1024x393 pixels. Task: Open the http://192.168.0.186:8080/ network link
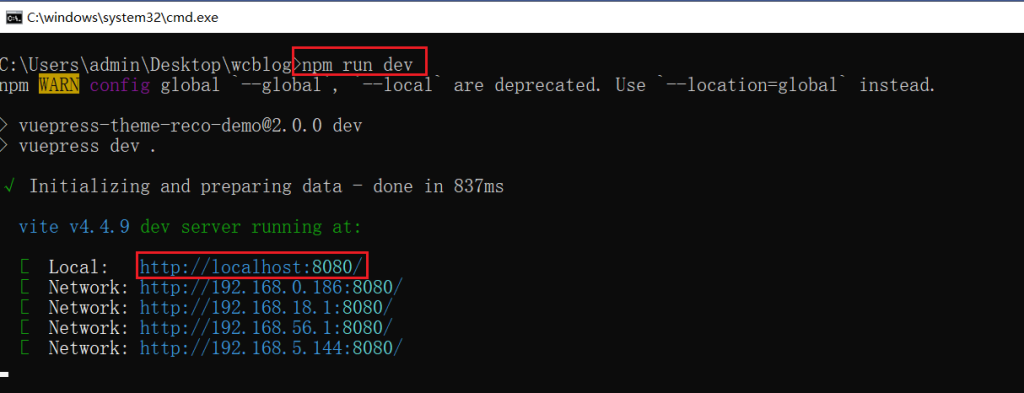pos(271,287)
